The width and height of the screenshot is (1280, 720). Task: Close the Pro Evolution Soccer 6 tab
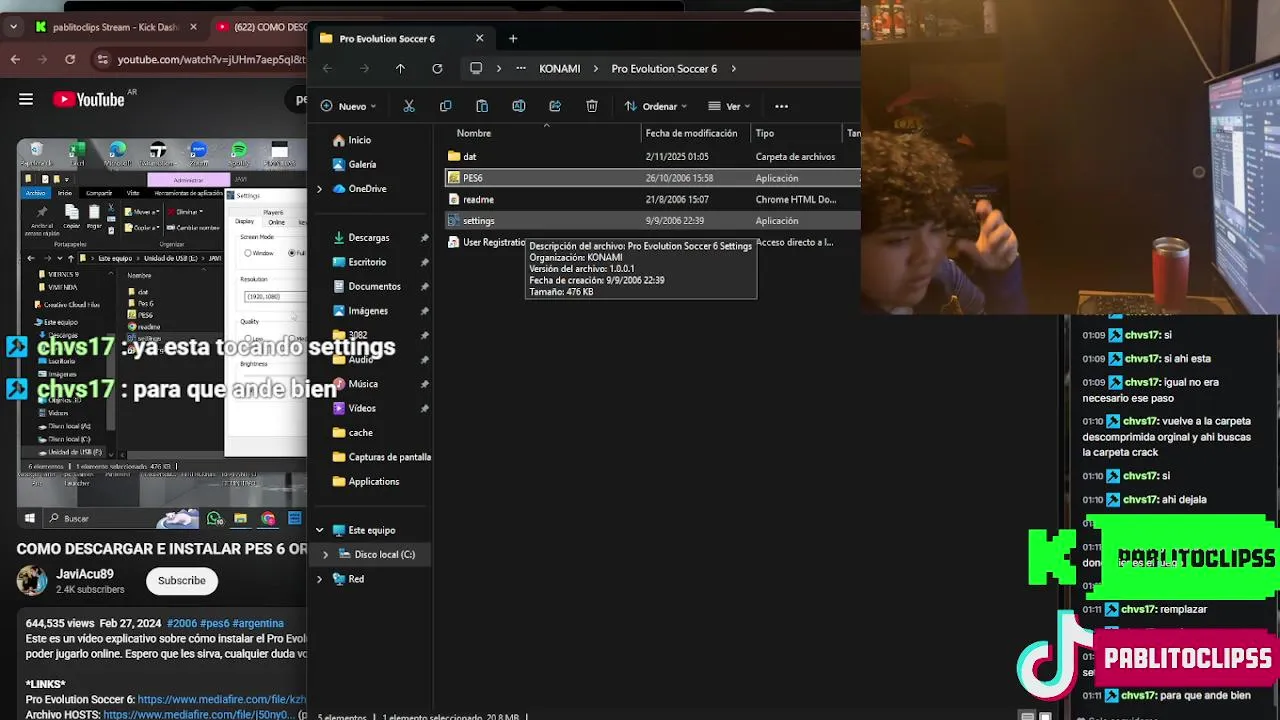click(479, 38)
